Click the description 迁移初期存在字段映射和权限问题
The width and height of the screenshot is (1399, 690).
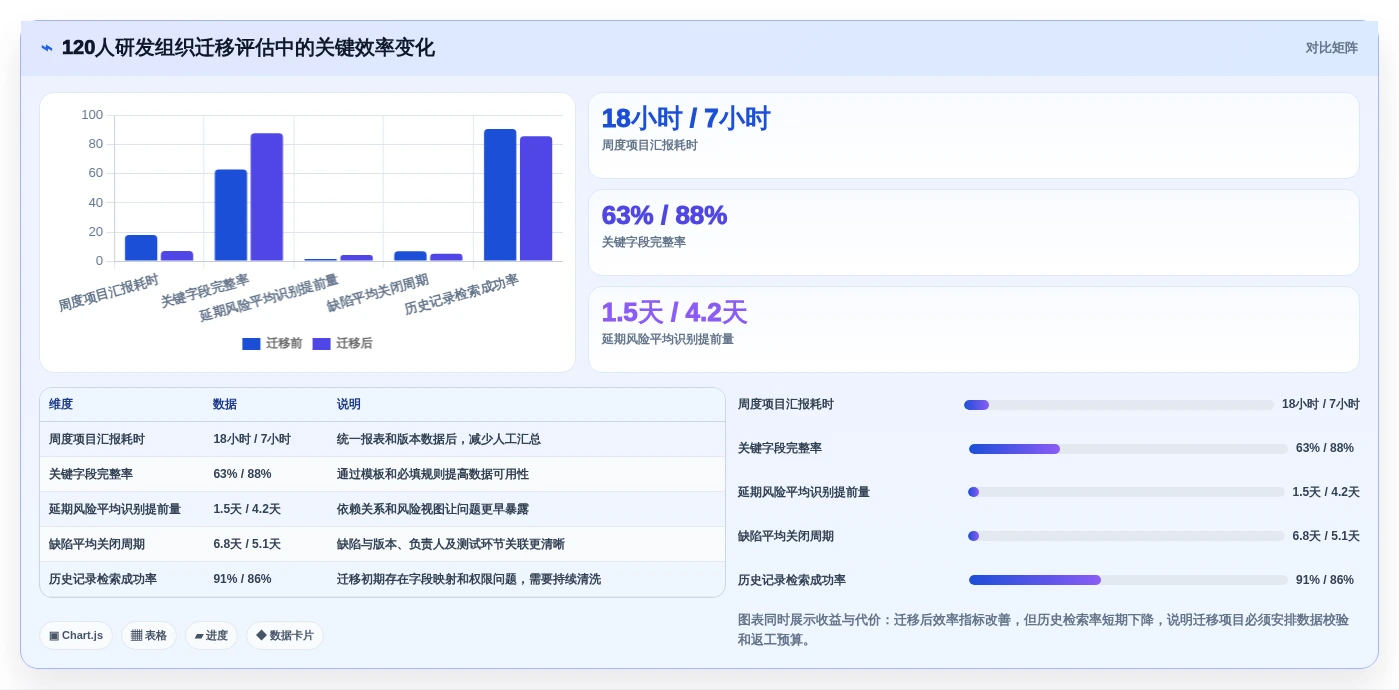469,580
